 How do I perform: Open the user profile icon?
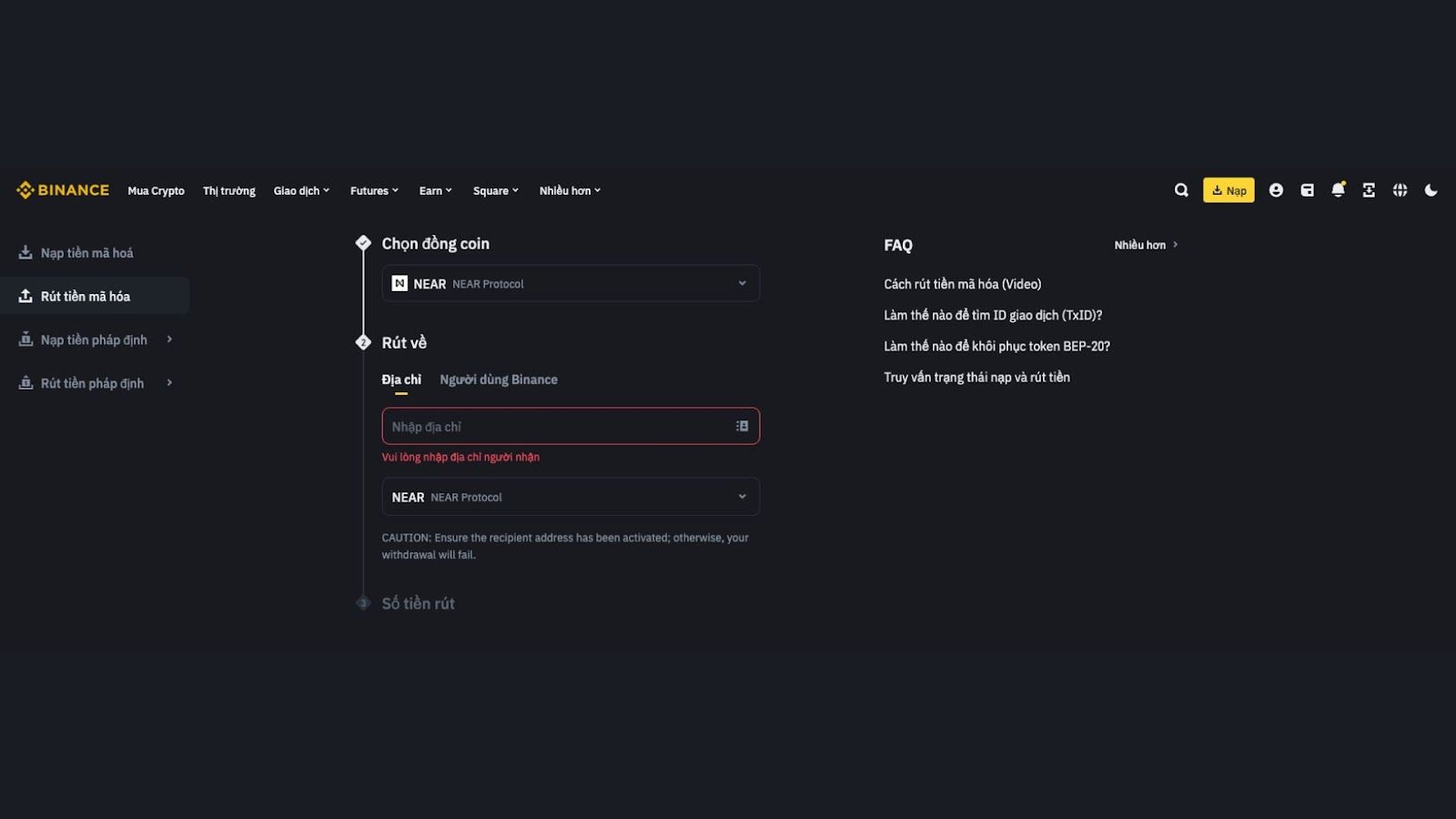[x=1276, y=190]
